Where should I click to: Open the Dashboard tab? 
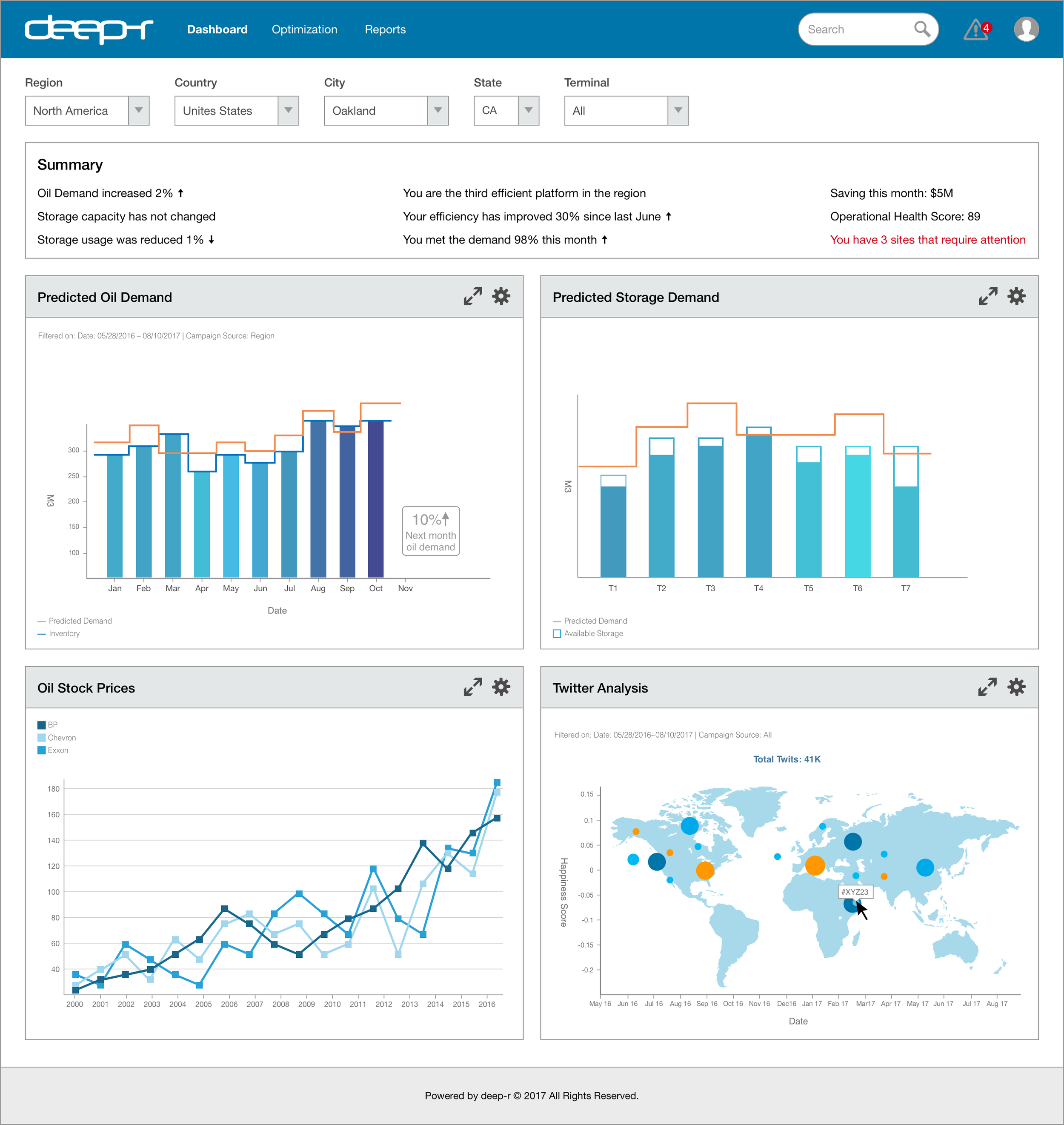pos(217,29)
